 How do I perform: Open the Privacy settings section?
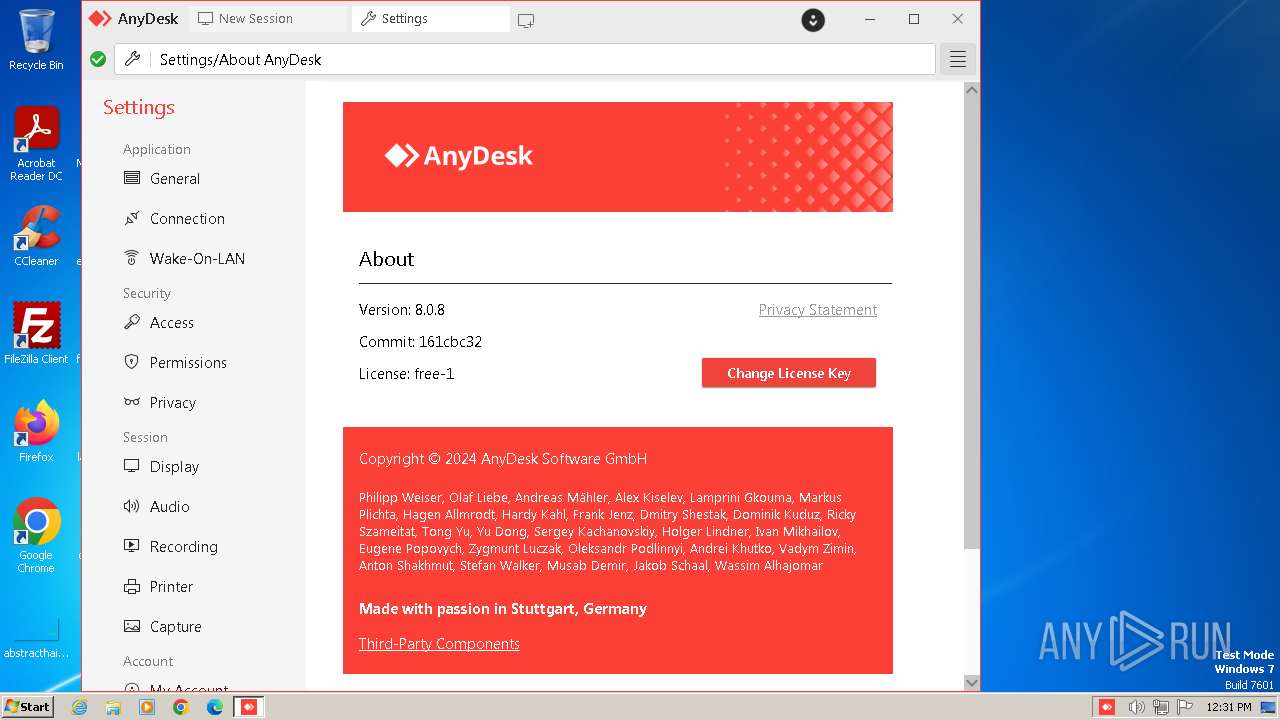(x=159, y=403)
